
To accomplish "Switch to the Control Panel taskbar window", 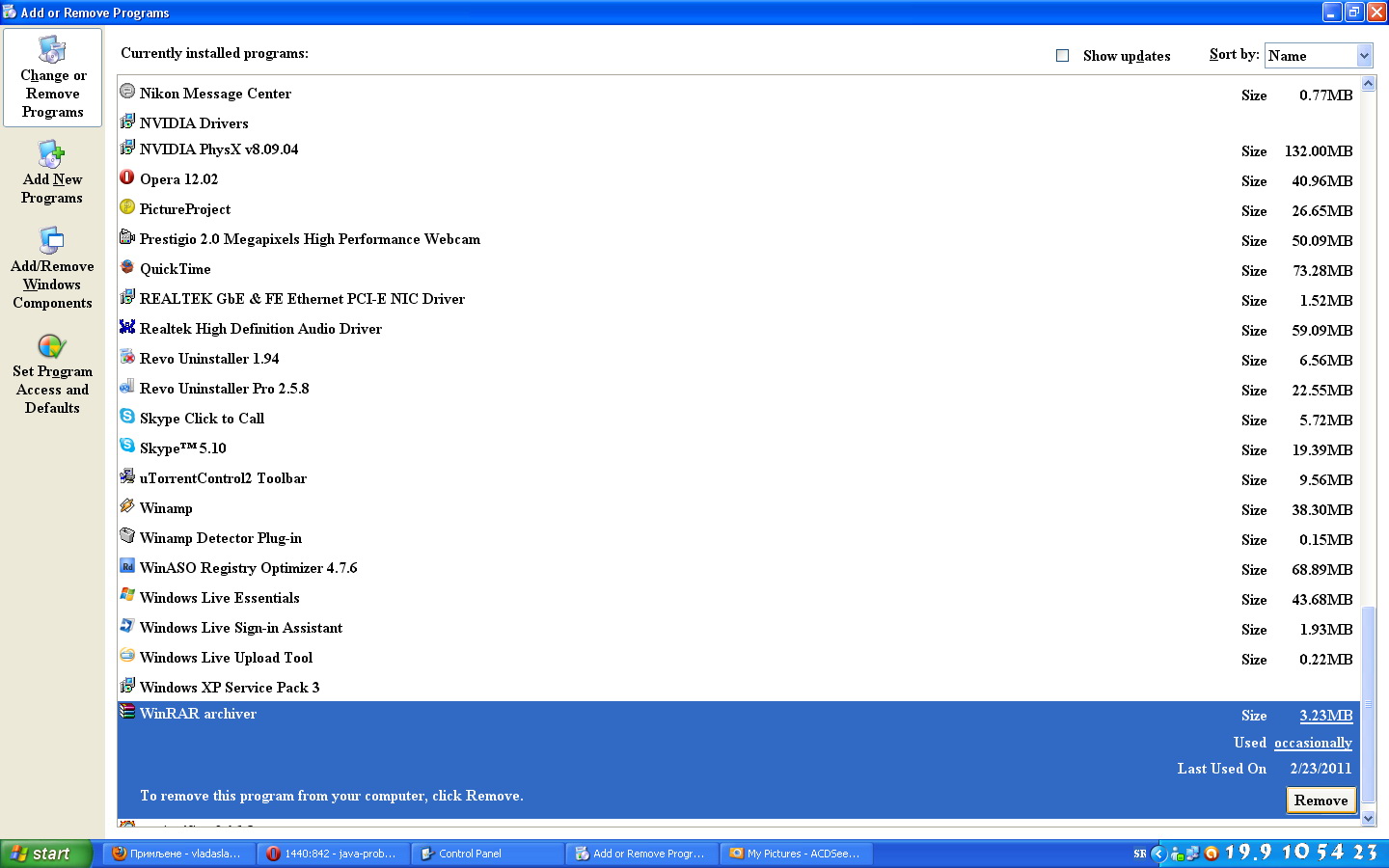I will tap(488, 854).
